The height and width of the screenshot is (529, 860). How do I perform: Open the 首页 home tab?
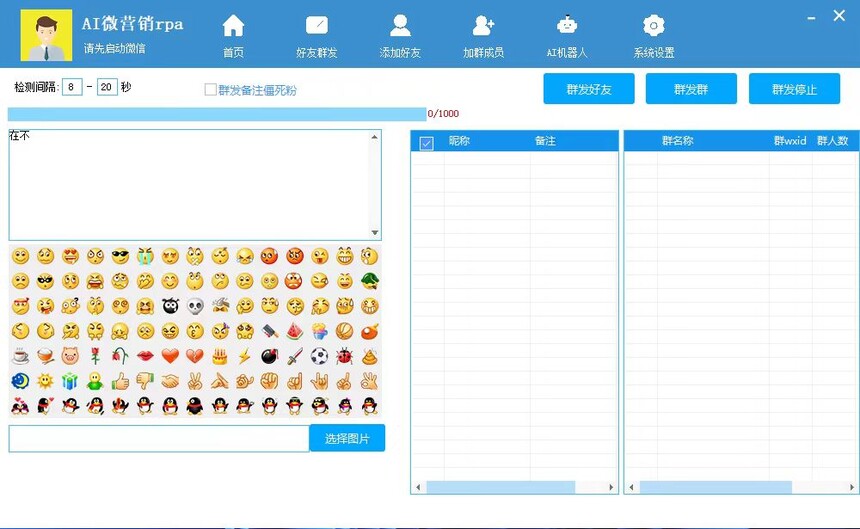(x=233, y=36)
